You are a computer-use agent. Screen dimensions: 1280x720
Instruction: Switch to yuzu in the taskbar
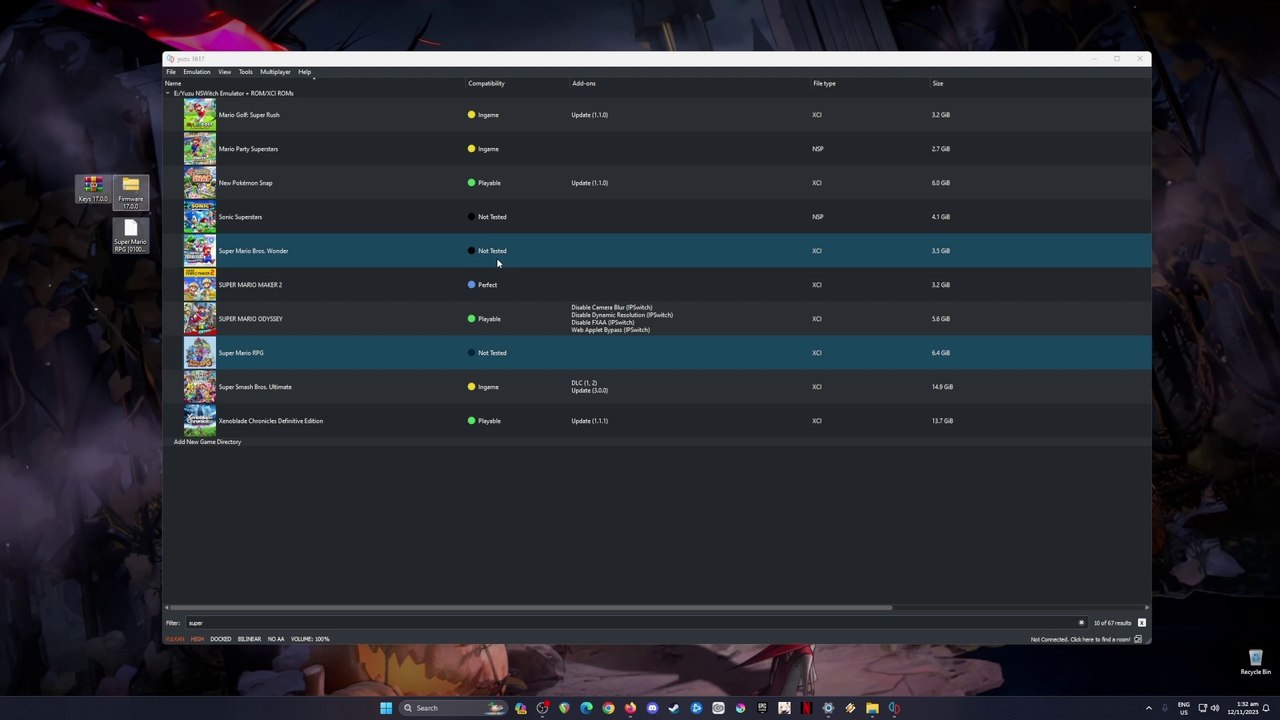pyautogui.click(x=894, y=708)
